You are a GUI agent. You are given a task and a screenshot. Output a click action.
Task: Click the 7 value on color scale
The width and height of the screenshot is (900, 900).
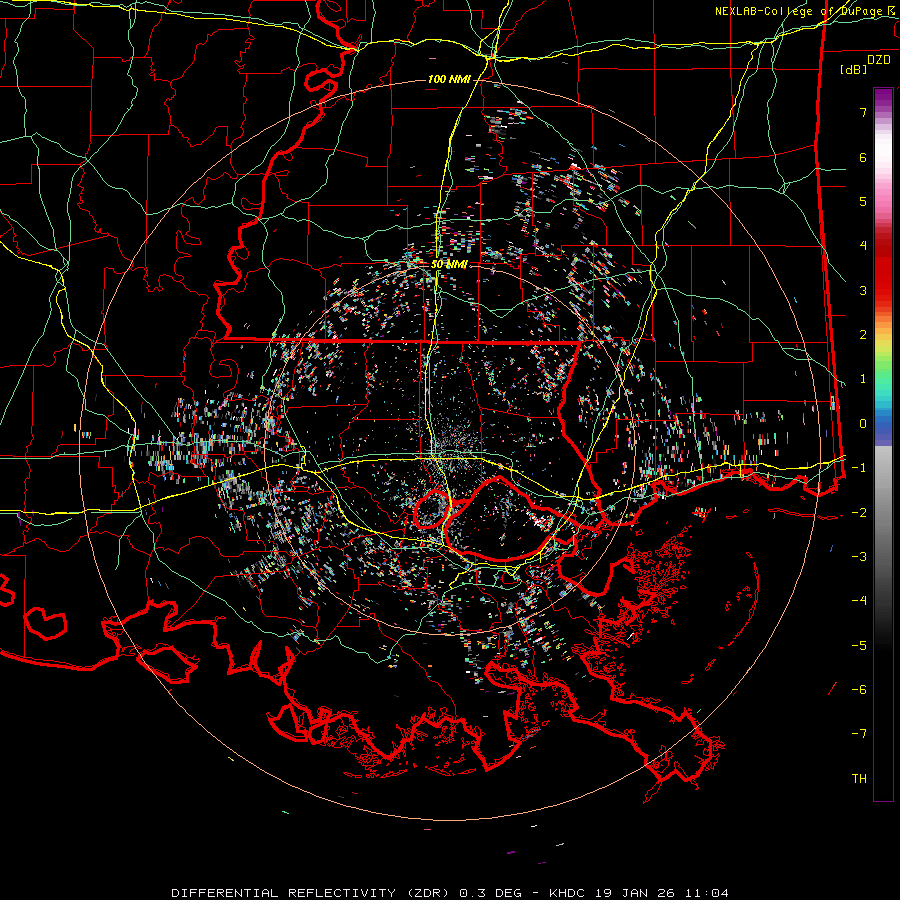pyautogui.click(x=863, y=112)
